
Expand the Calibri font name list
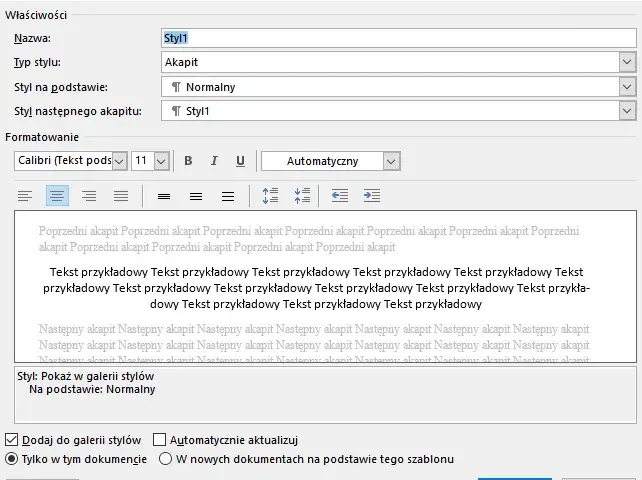[x=119, y=161]
